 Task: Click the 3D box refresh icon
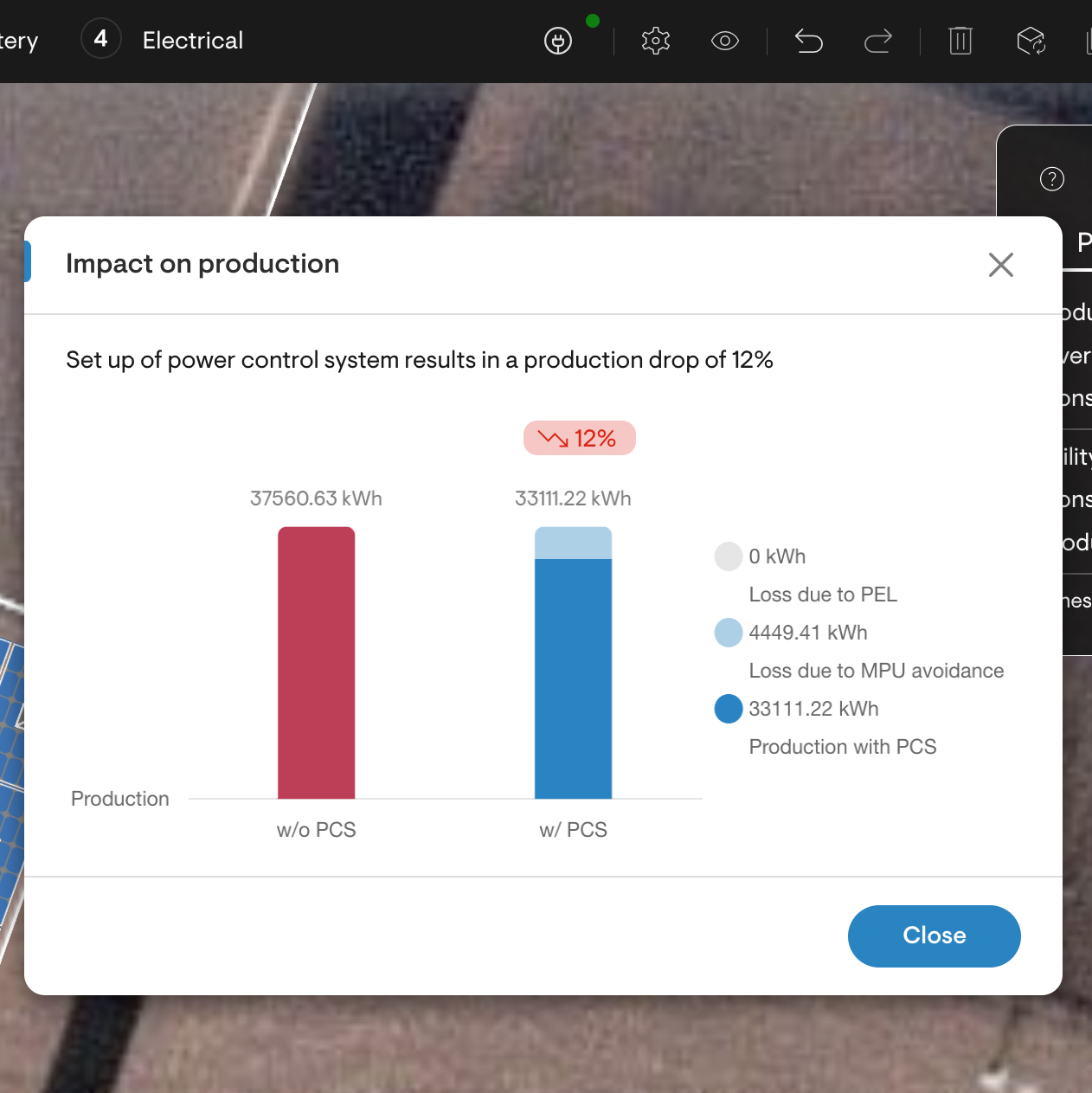[x=1031, y=41]
